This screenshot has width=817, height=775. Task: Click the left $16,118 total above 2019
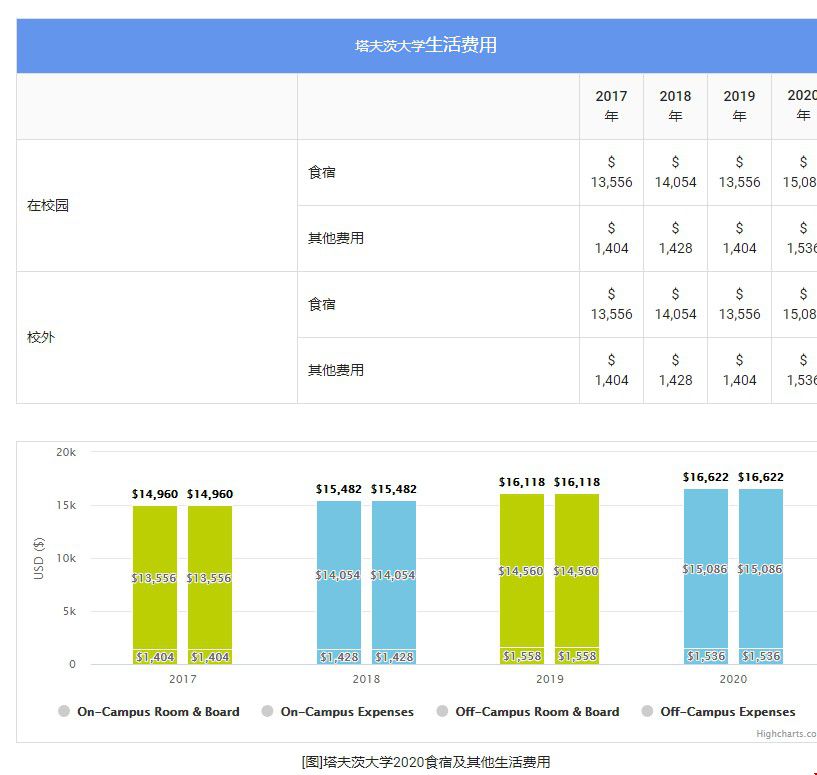[x=522, y=482]
